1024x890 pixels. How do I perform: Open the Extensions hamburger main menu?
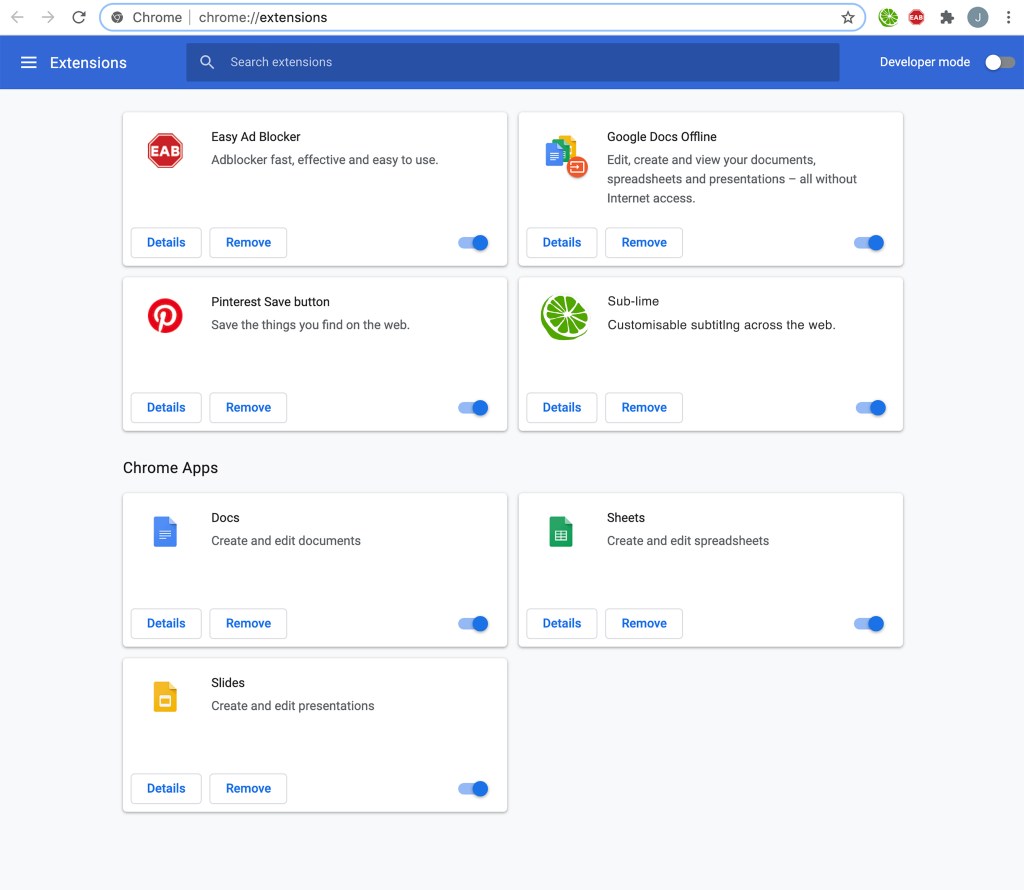point(29,62)
